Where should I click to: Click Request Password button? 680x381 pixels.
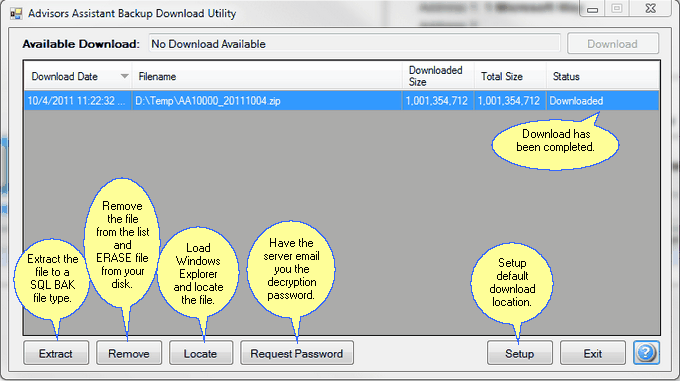point(297,353)
